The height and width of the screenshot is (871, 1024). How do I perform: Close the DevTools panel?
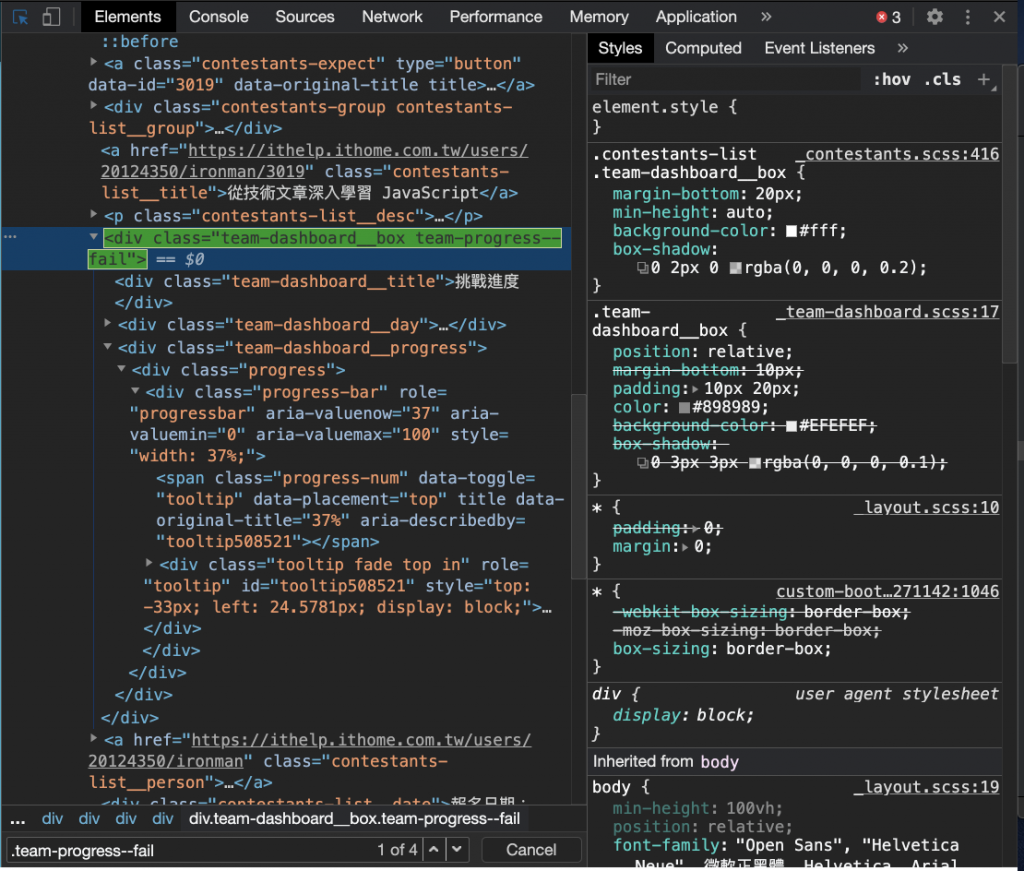999,17
